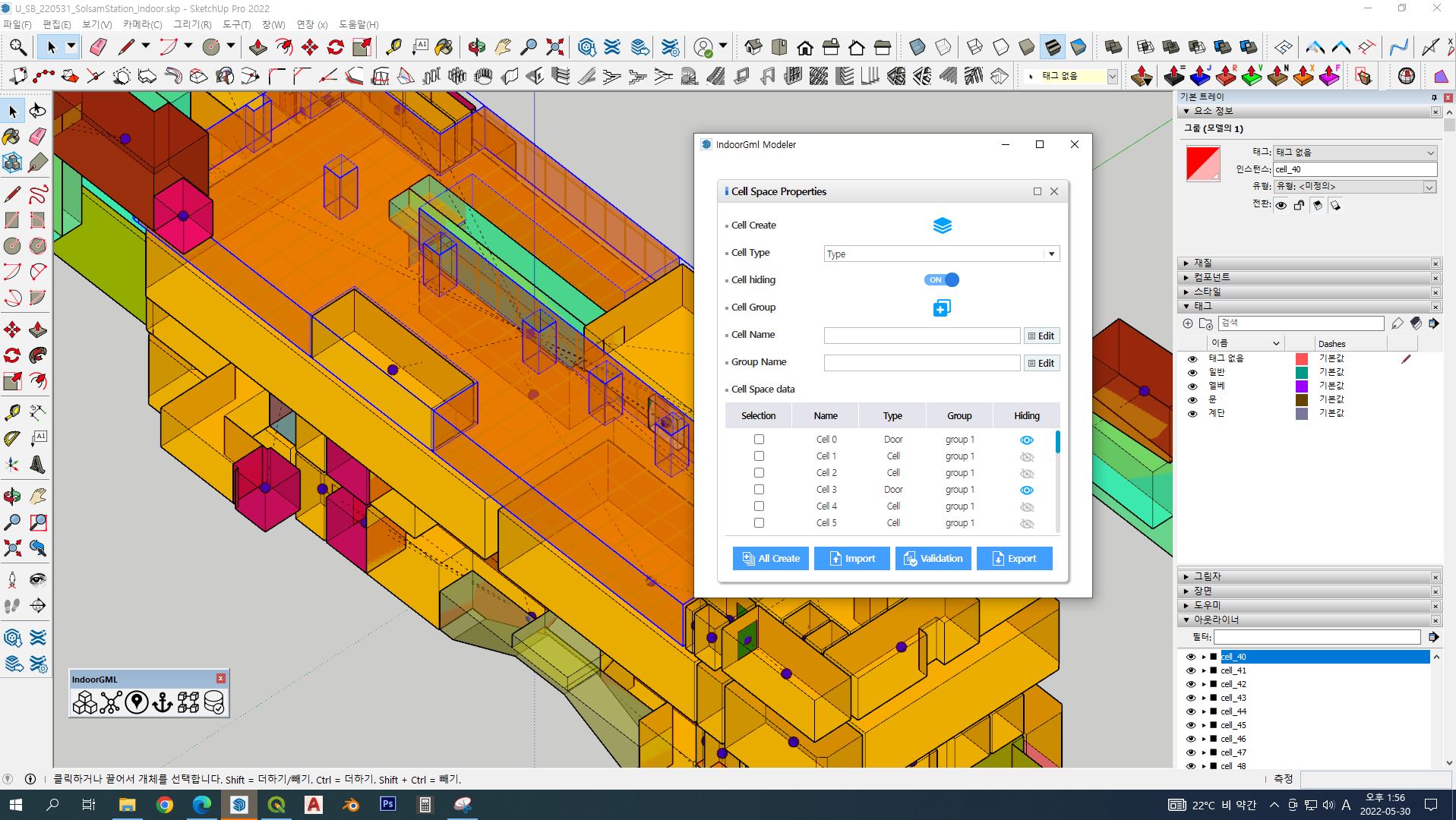Click the All Create button
This screenshot has height=820, width=1456.
click(770, 559)
